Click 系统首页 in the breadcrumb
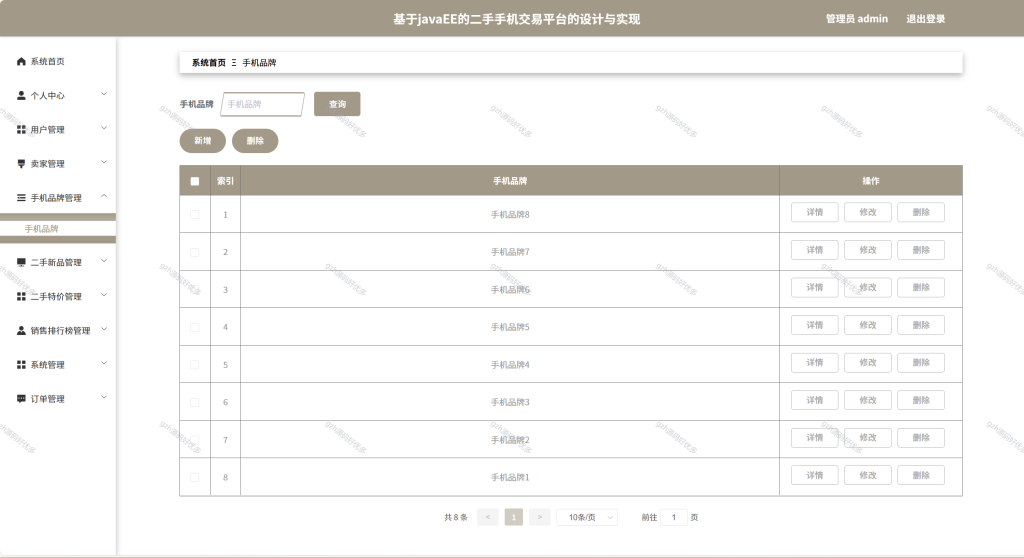This screenshot has height=558, width=1024. (x=208, y=63)
